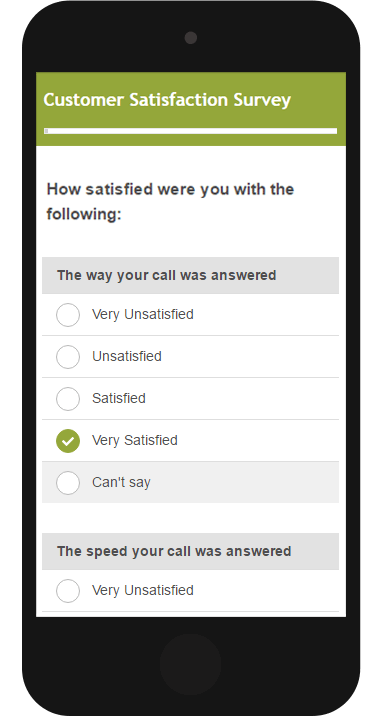382x716 pixels.
Task: Click 'Very Unsatisfied' label under way call answered
Action: point(143,315)
